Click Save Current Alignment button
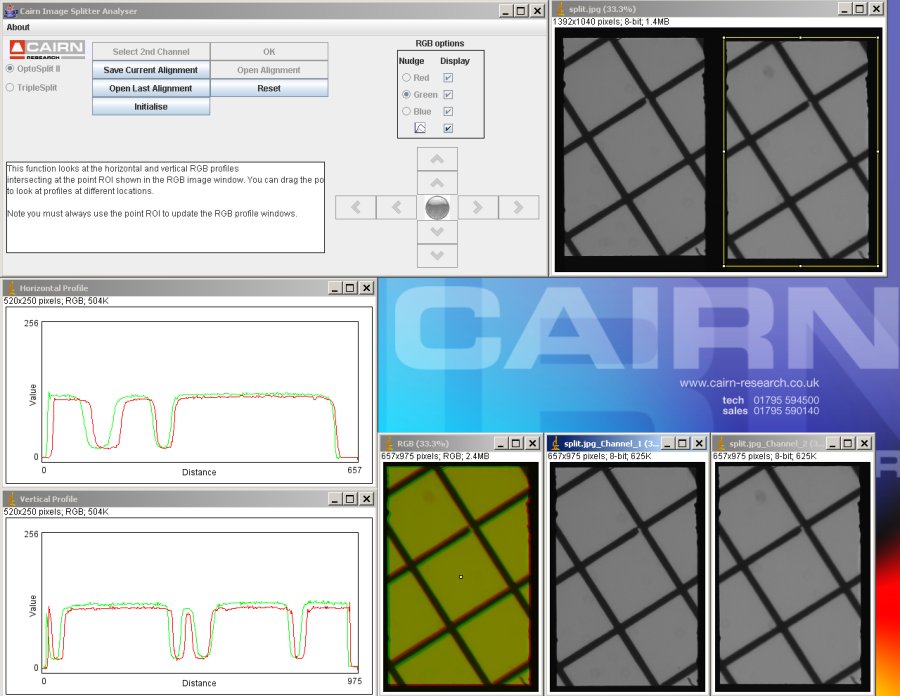Screen dimensions: 900x696 (x=151, y=70)
